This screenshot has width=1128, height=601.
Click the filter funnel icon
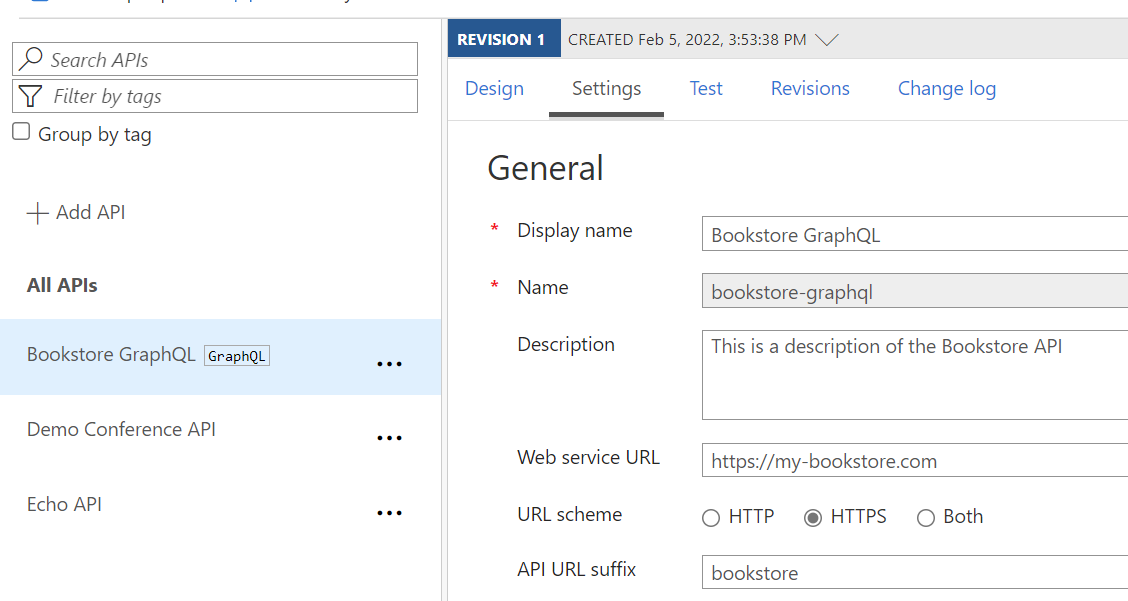tap(31, 96)
